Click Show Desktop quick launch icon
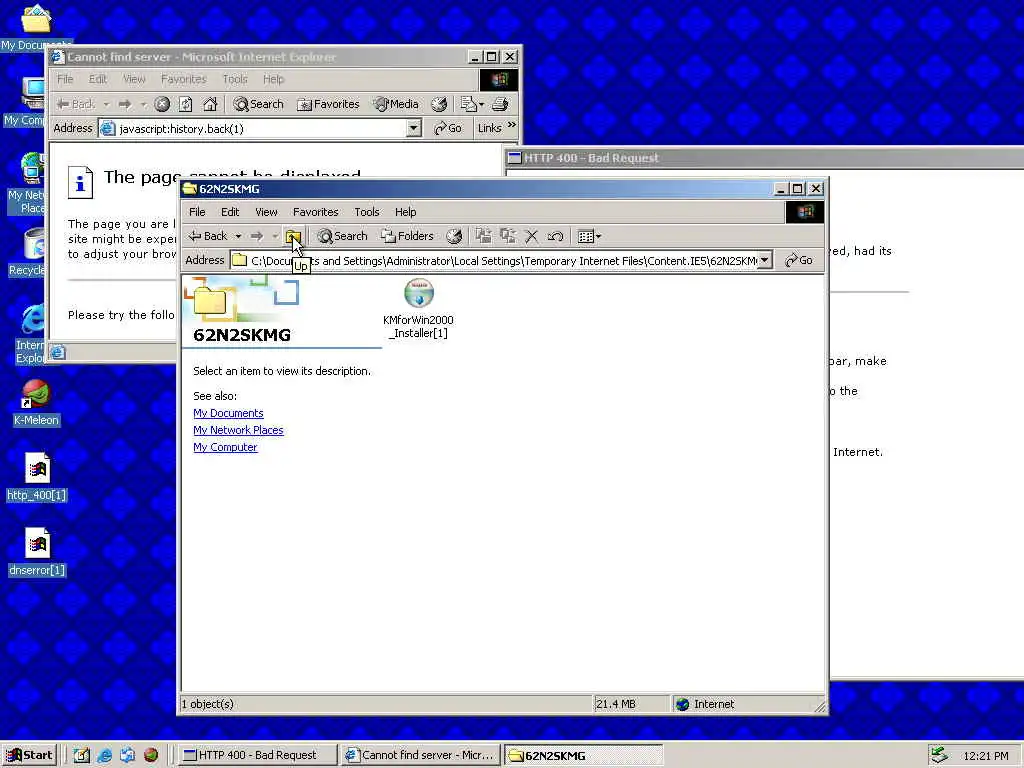 click(x=82, y=755)
